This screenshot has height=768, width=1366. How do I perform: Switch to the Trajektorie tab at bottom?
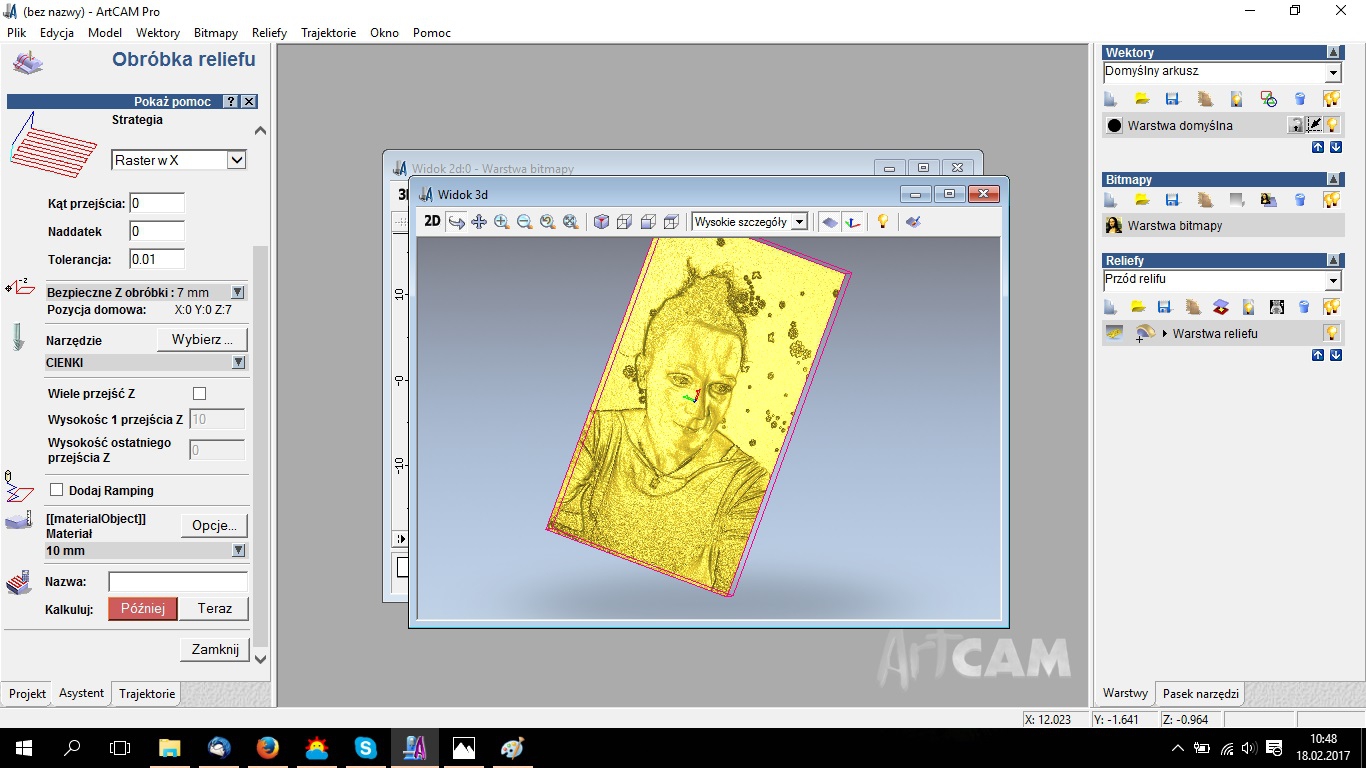147,693
